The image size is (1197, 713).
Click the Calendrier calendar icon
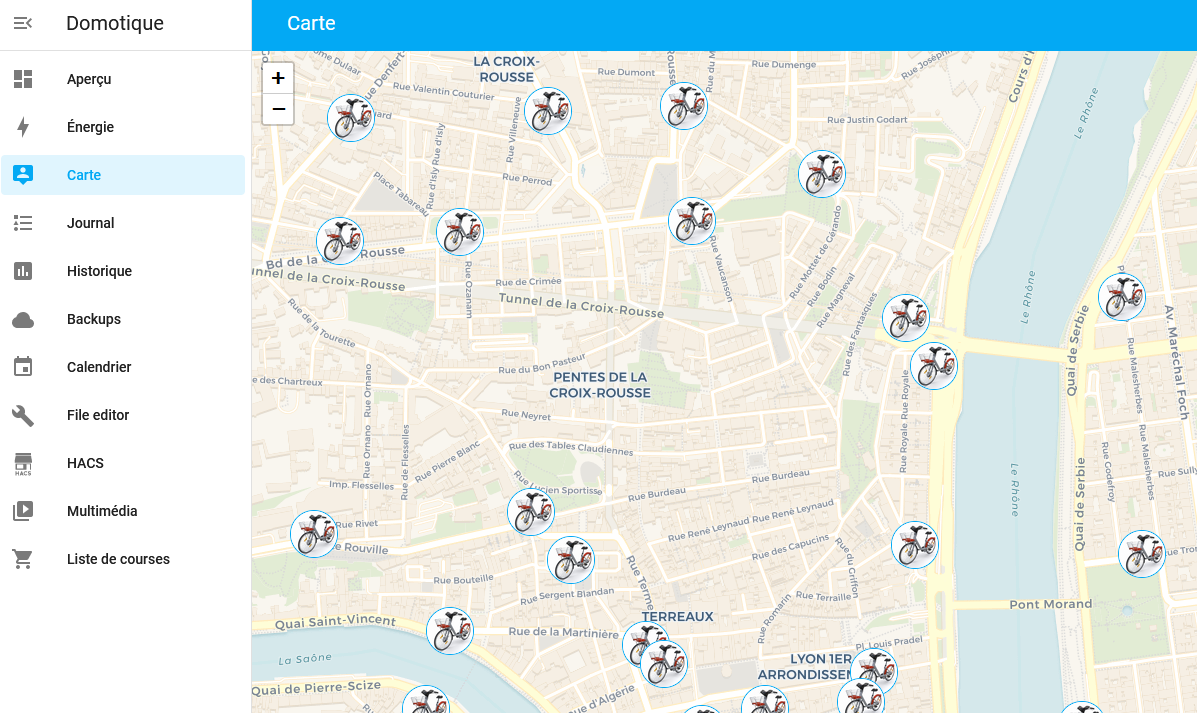click(23, 367)
